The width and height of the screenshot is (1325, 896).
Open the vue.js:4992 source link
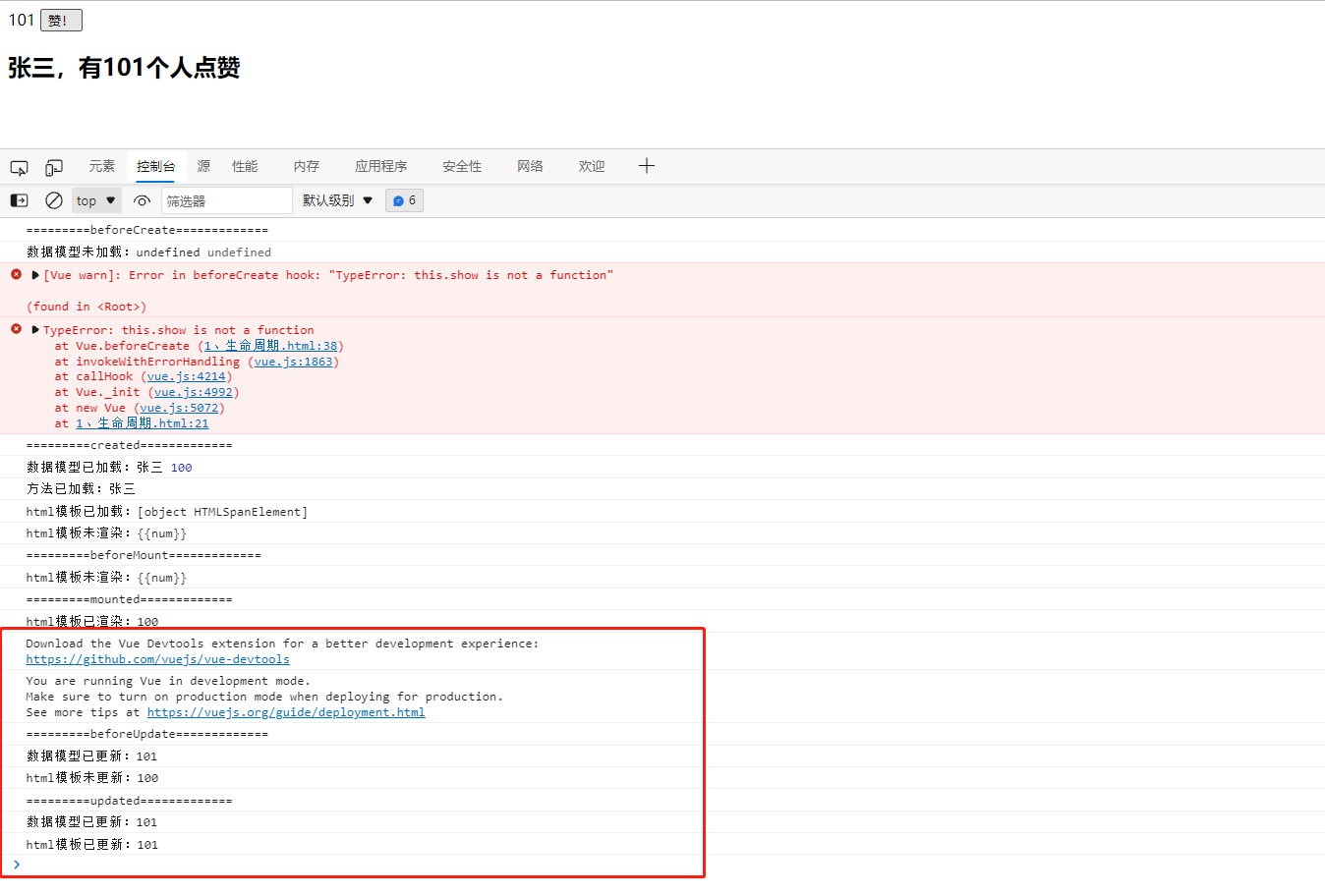(194, 392)
